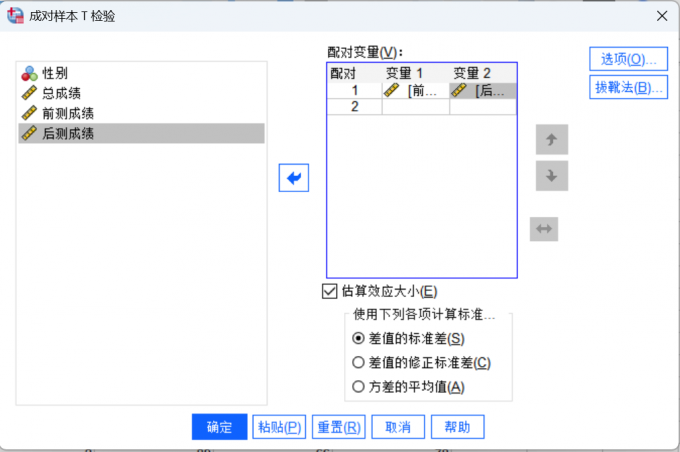Click the empty 变量 1 cell in pair 2
Image resolution: width=680 pixels, height=452 pixels.
(415, 107)
